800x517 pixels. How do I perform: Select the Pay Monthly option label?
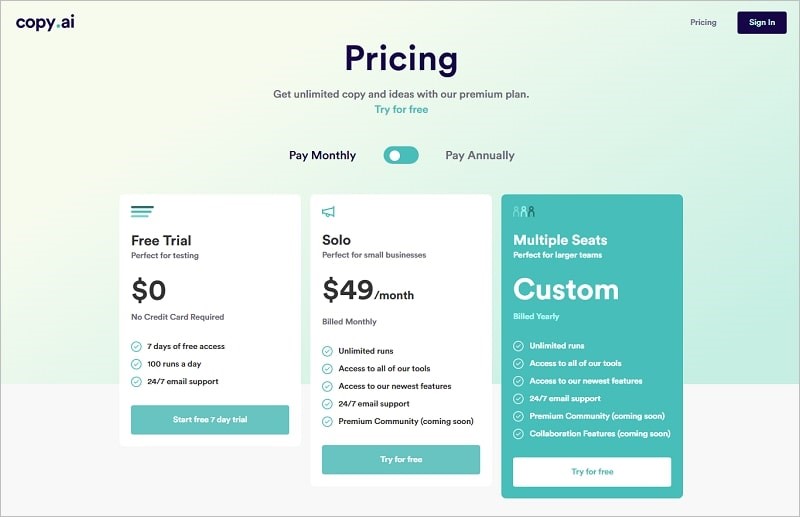[x=322, y=155]
